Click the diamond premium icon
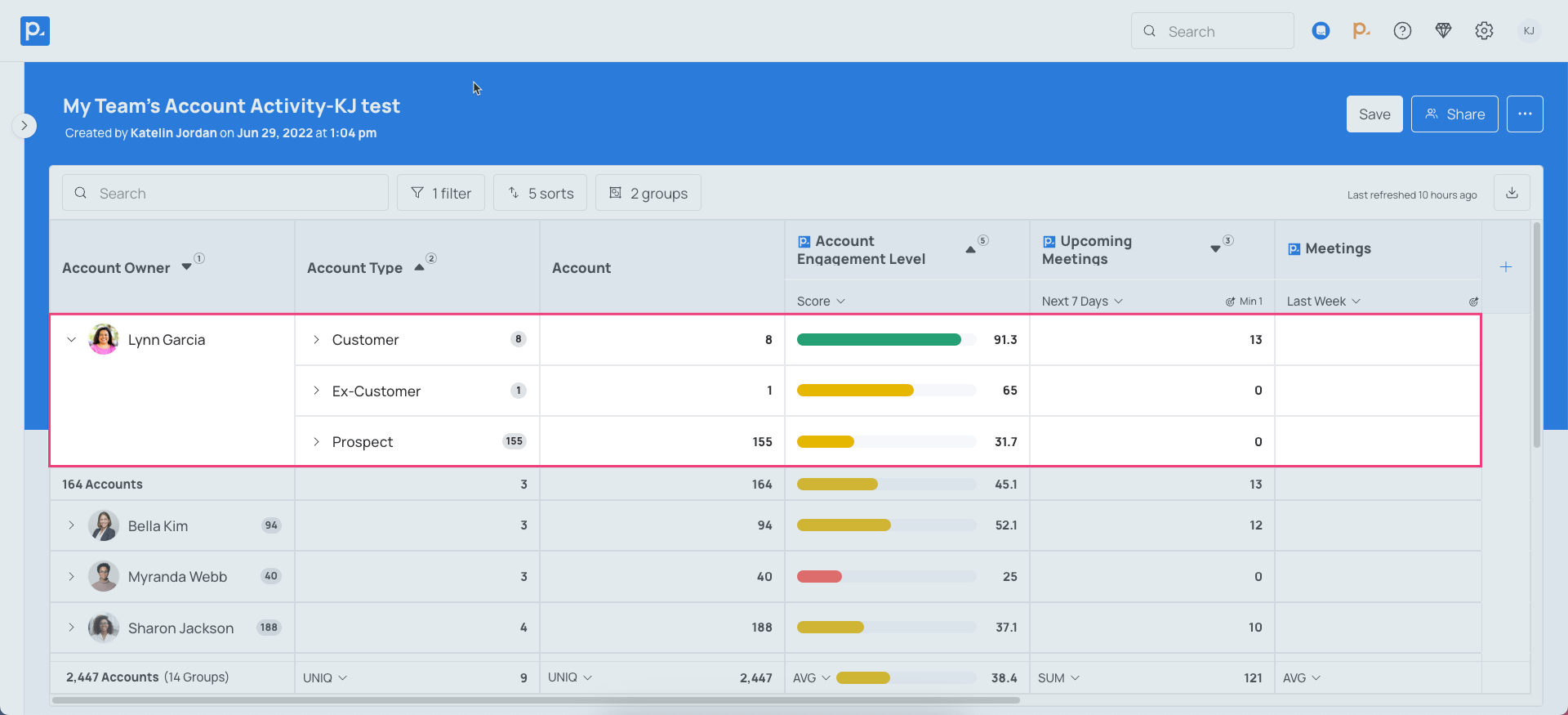This screenshot has height=715, width=1568. click(1443, 31)
